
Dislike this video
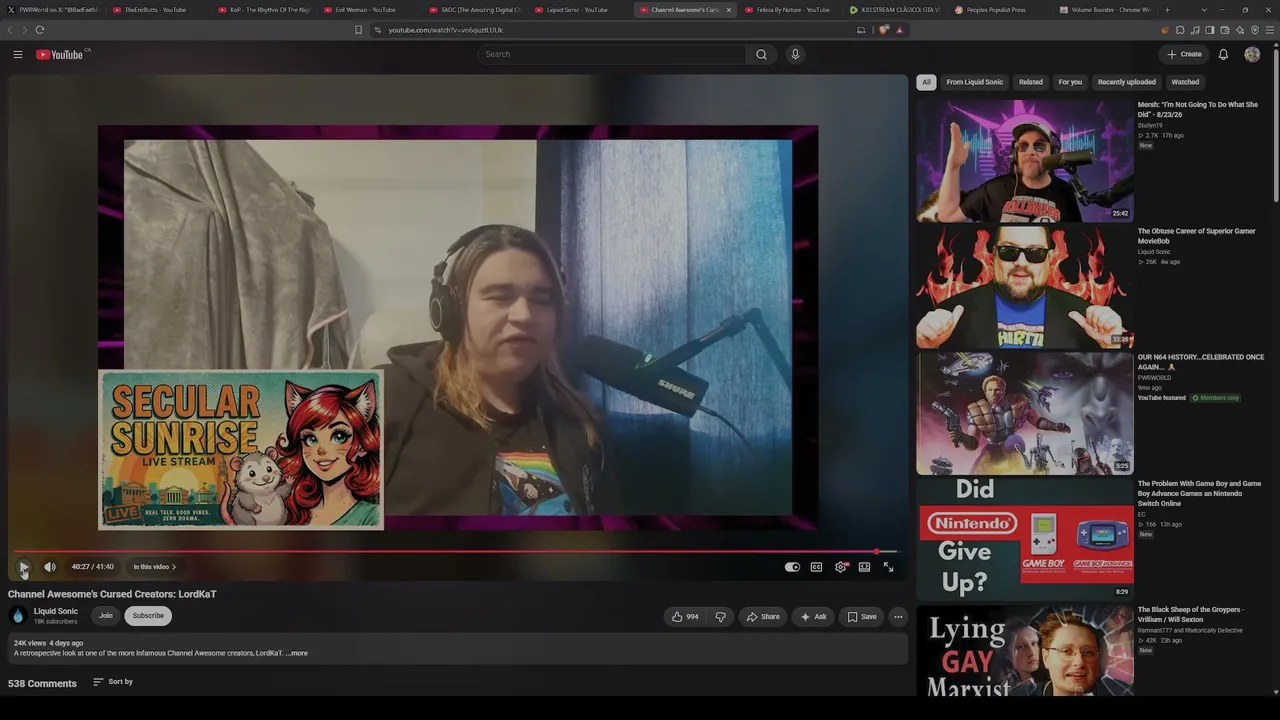tap(720, 617)
